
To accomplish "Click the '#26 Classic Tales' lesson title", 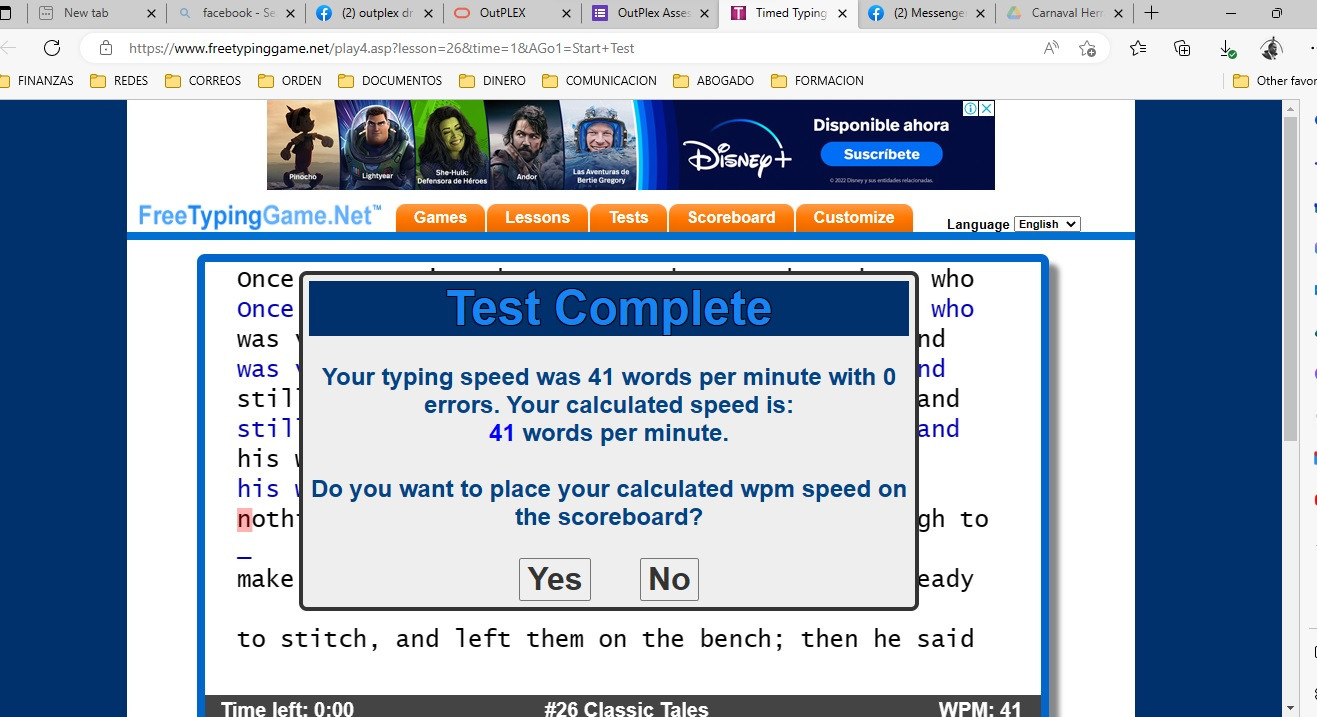I will click(626, 709).
